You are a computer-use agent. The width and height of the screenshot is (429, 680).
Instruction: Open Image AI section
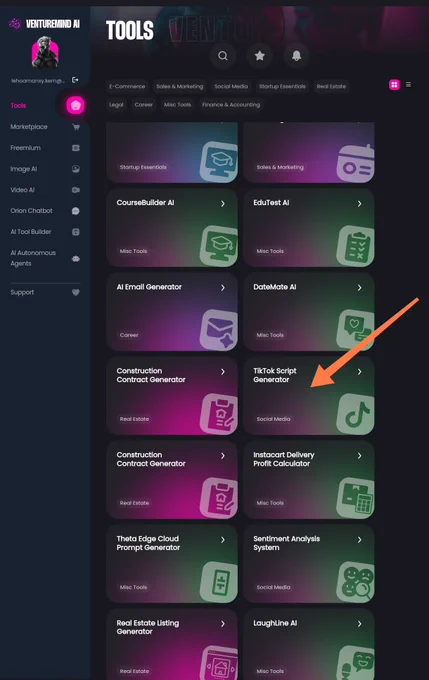24,169
